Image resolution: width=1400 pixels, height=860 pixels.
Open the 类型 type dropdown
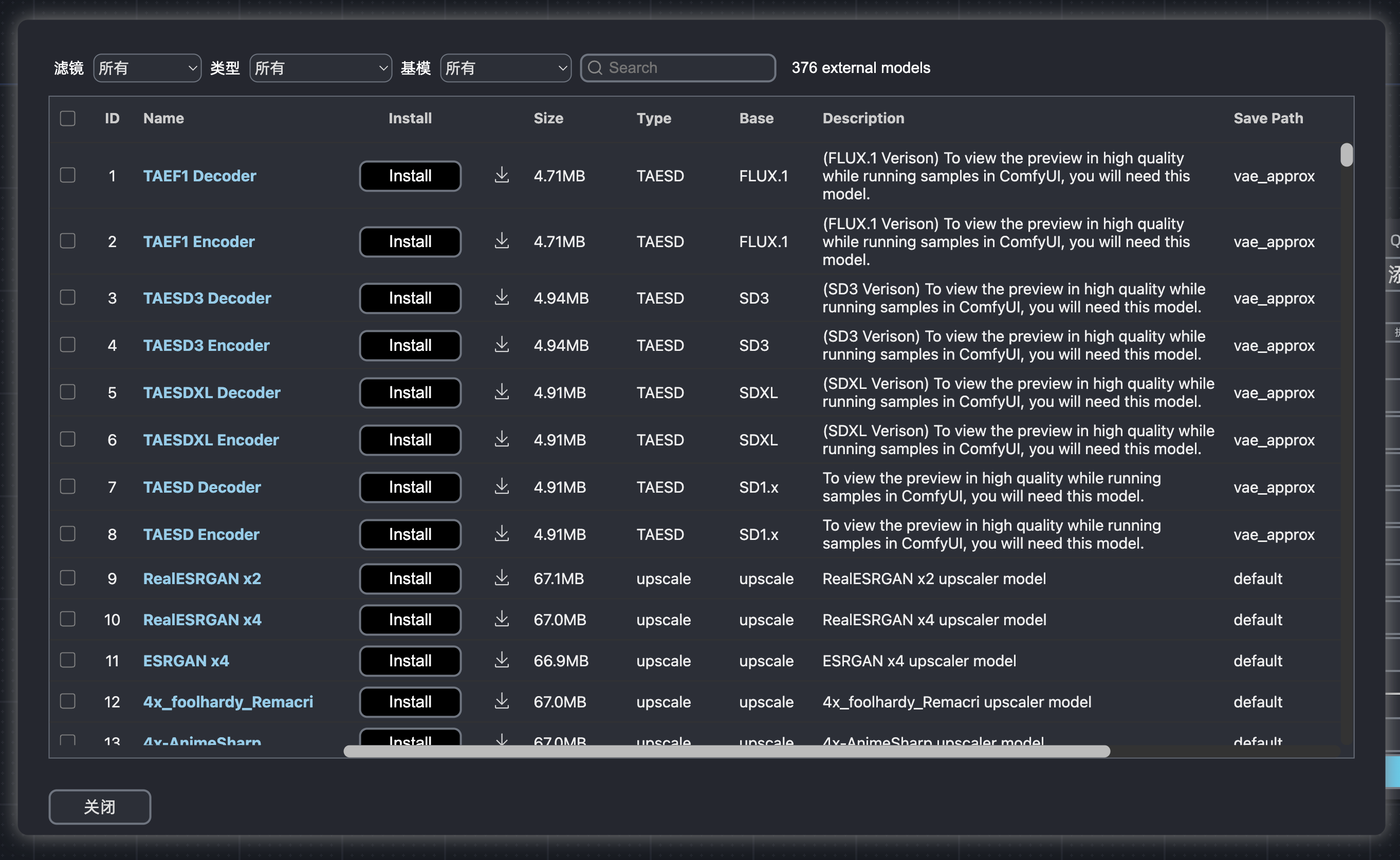tap(320, 68)
